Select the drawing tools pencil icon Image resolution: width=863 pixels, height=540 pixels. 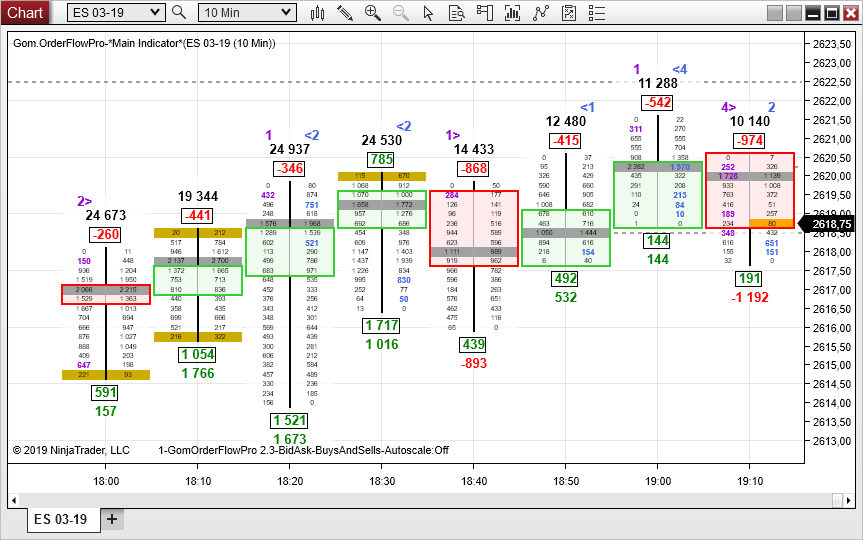345,13
